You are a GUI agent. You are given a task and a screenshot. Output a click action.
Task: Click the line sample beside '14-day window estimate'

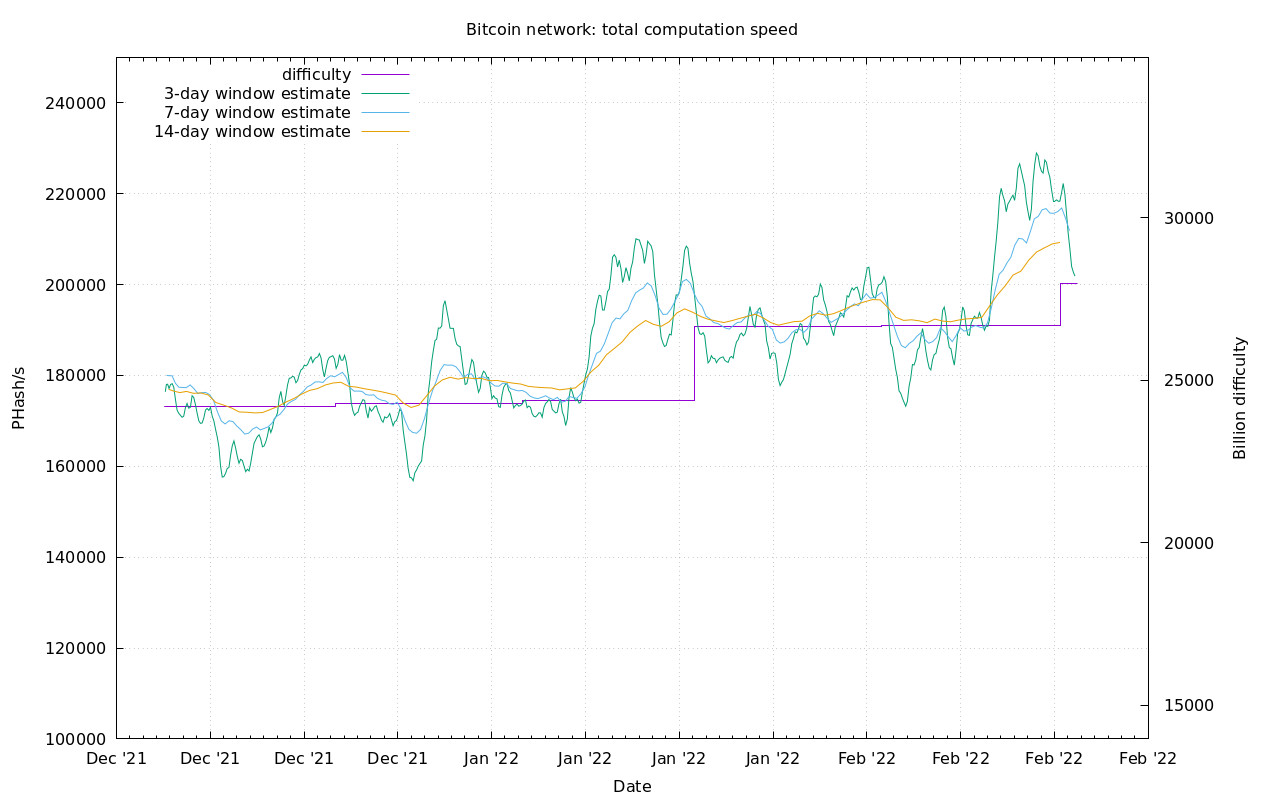pyautogui.click(x=385, y=132)
